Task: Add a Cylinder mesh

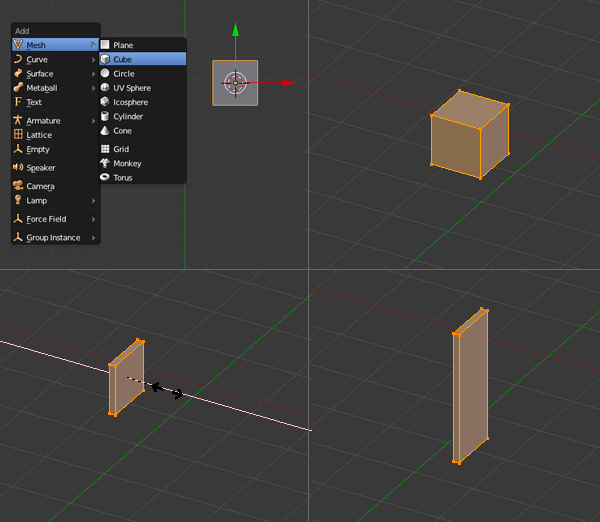Action: [143, 116]
